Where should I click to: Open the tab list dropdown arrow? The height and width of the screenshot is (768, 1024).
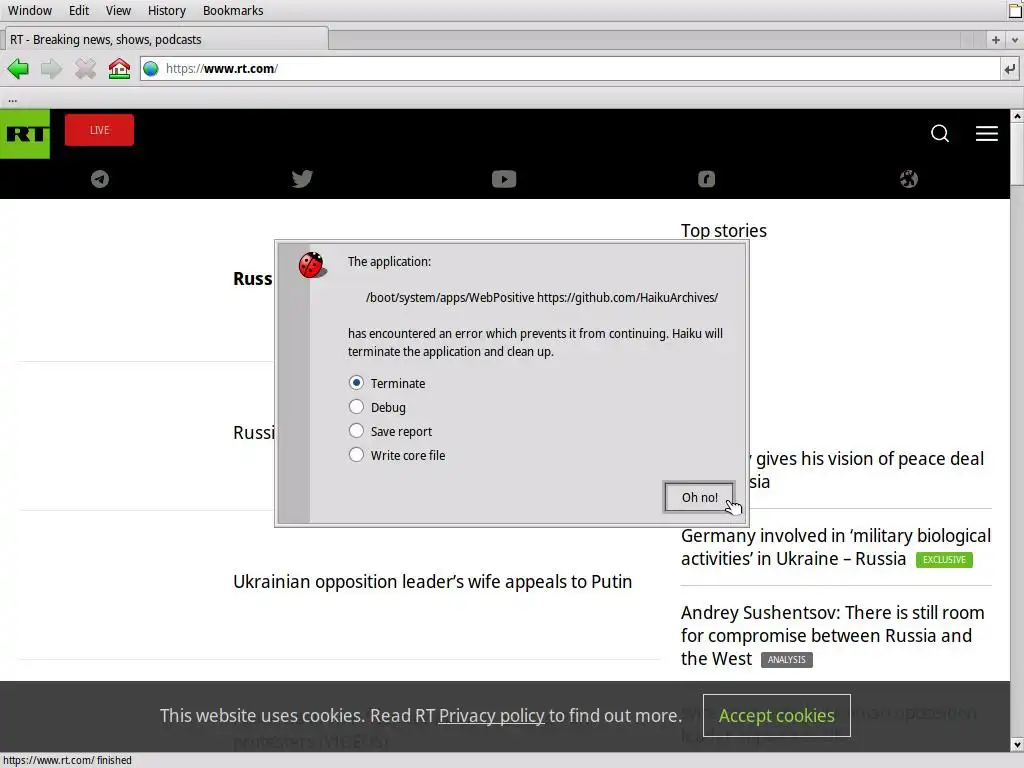[x=1014, y=40]
